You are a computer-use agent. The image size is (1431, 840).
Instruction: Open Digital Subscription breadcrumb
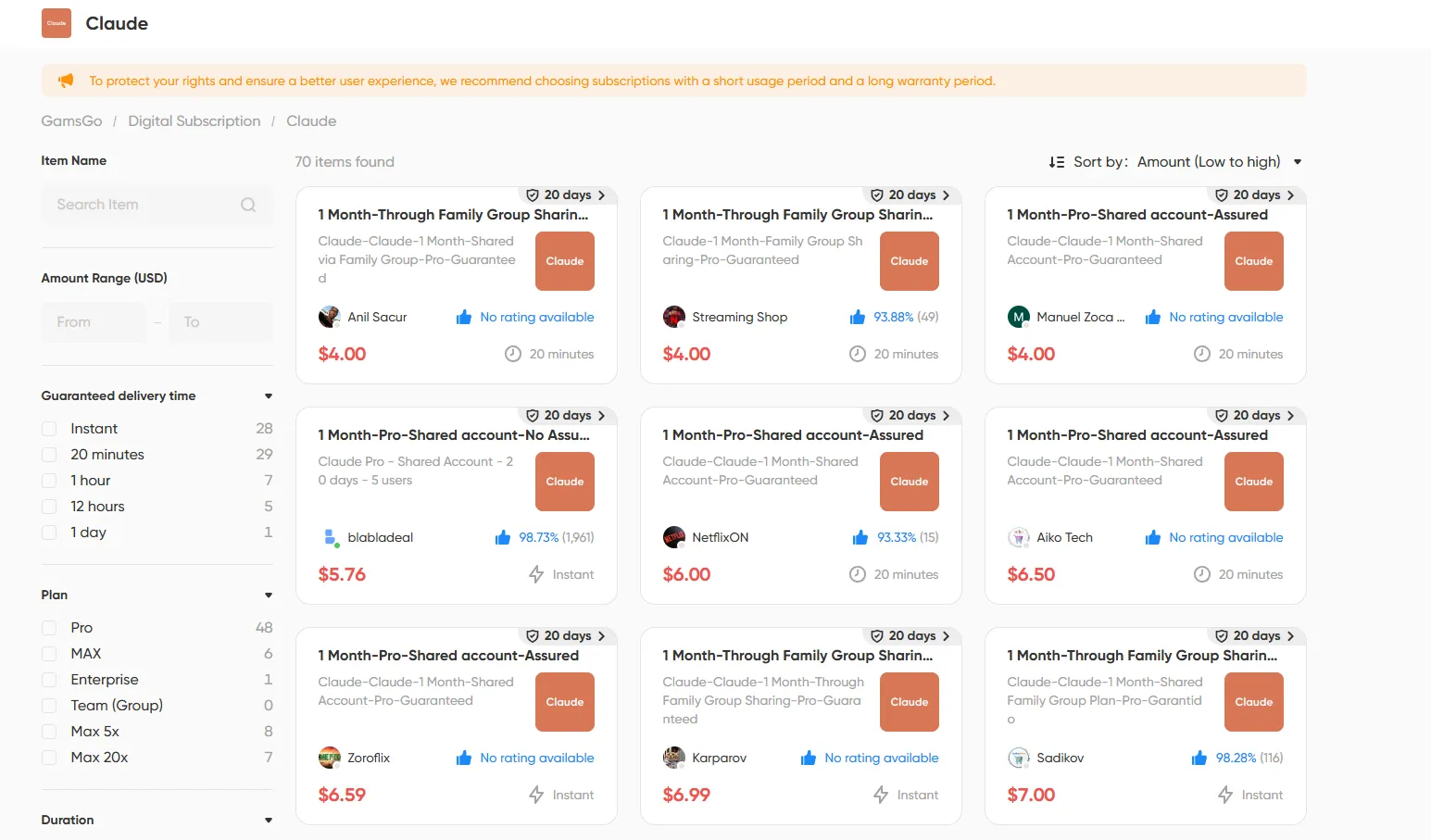195,121
